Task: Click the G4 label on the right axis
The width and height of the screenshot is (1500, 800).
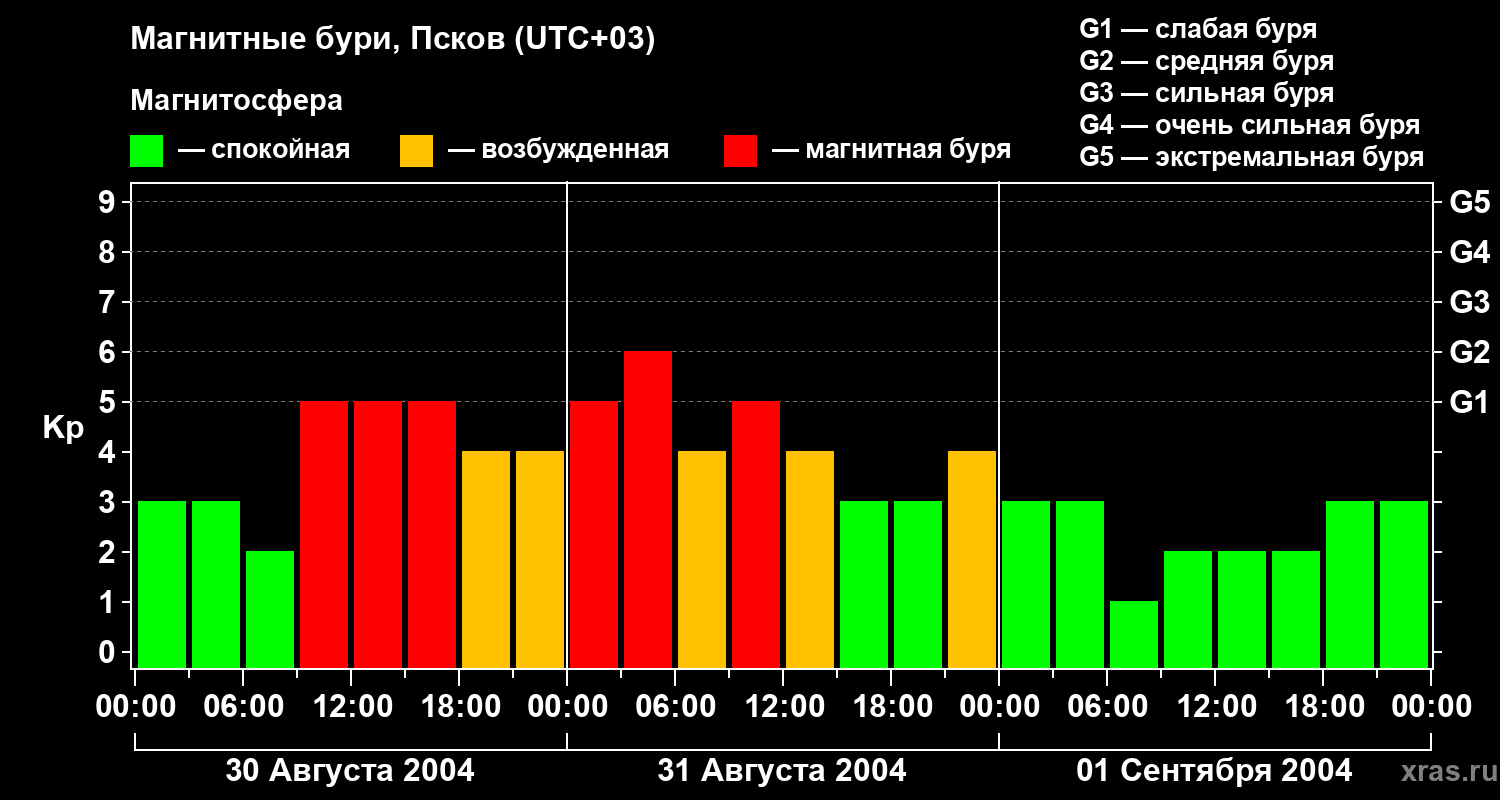Action: point(1470,252)
